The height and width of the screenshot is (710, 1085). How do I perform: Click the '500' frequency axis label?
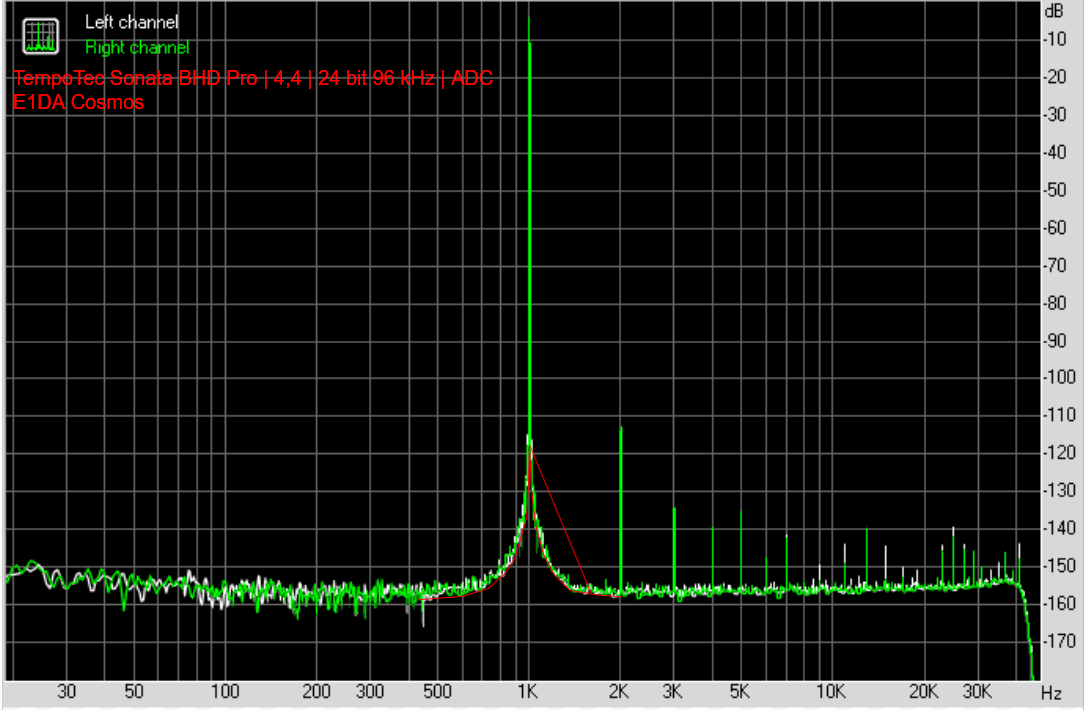coord(437,691)
